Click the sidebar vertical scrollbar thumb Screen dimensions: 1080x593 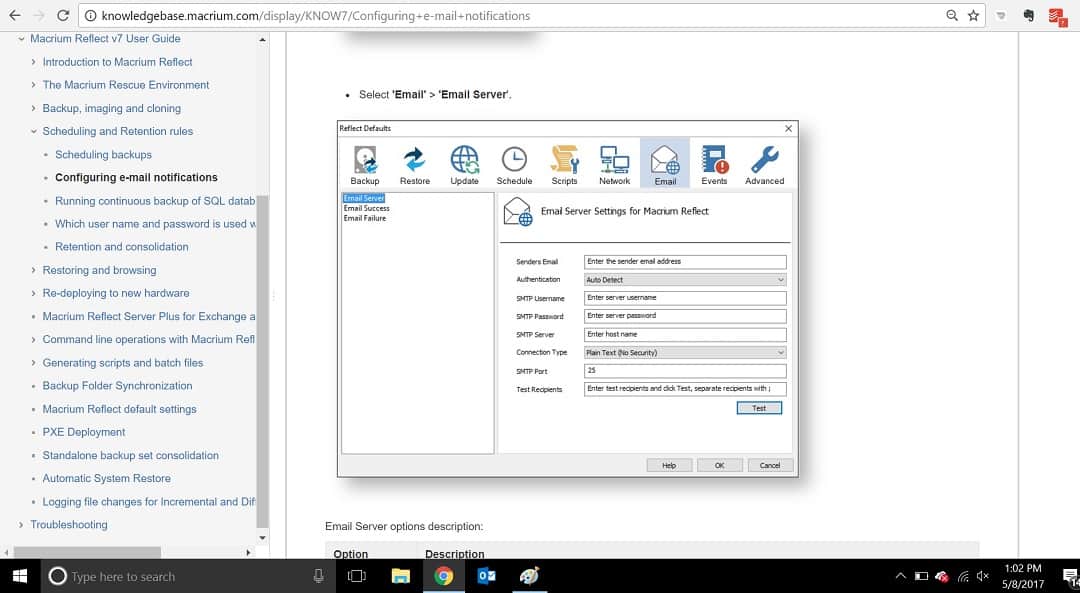point(262,361)
